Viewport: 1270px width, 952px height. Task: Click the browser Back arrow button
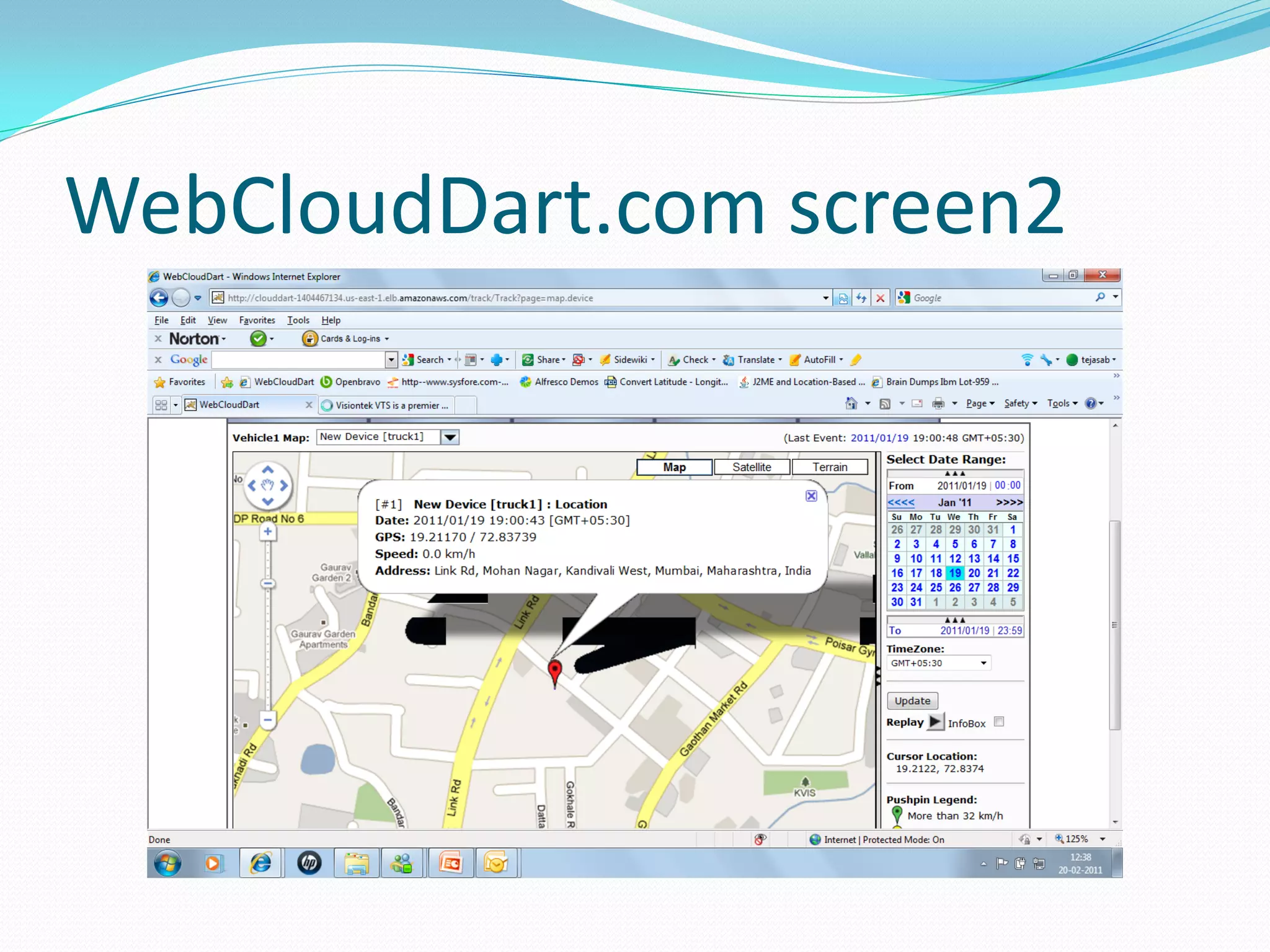click(x=159, y=298)
